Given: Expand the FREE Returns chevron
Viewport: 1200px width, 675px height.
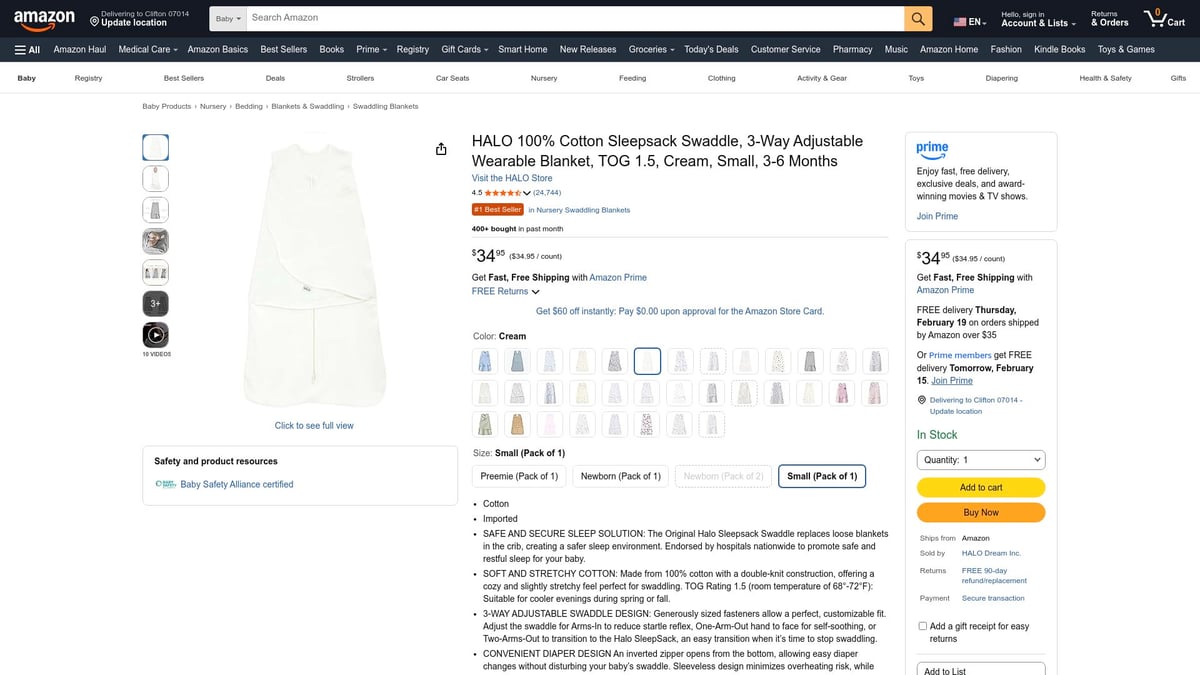Looking at the screenshot, I should (x=536, y=292).
